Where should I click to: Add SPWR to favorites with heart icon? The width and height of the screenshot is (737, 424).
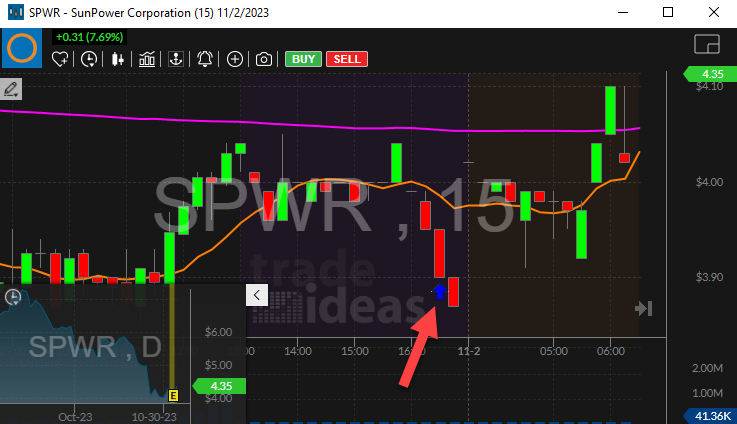coord(62,59)
